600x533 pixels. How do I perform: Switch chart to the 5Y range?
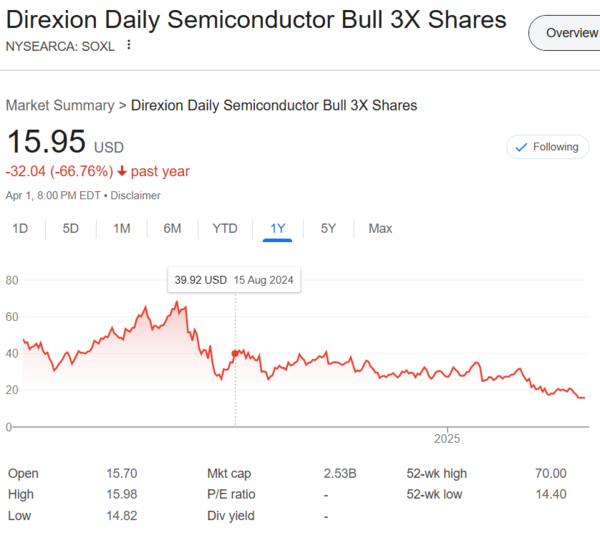(328, 228)
